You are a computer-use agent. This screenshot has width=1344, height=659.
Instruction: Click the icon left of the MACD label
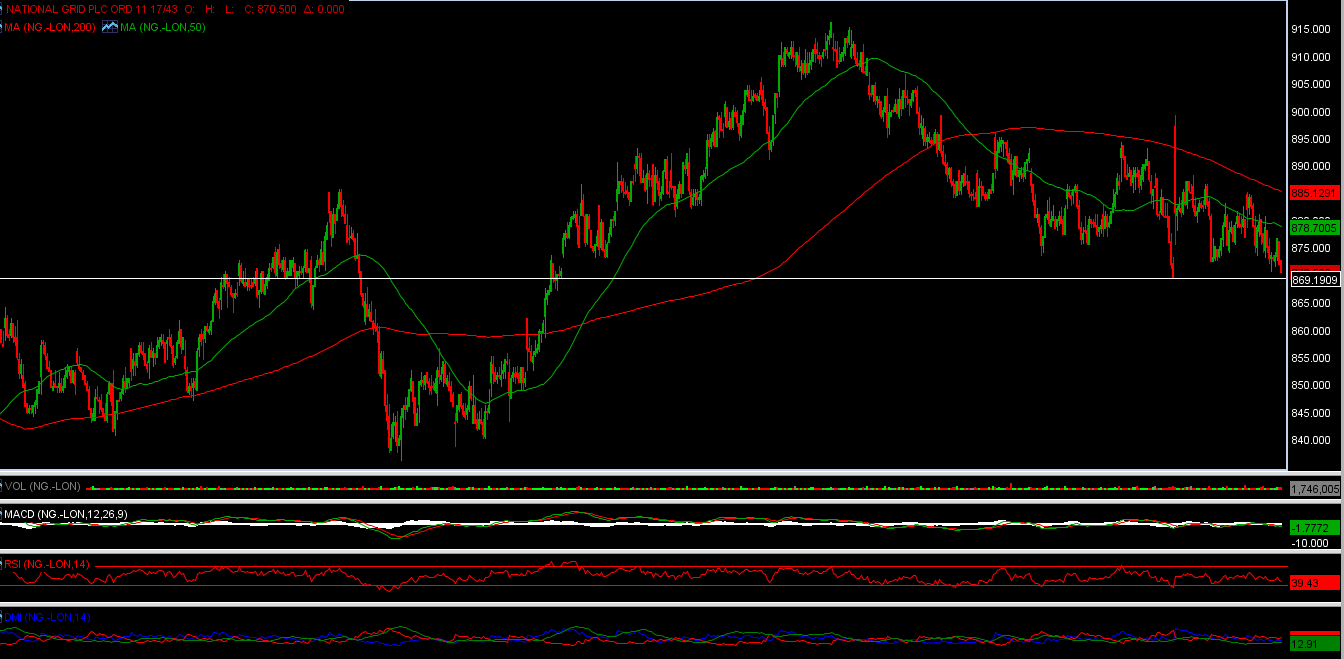[2, 514]
